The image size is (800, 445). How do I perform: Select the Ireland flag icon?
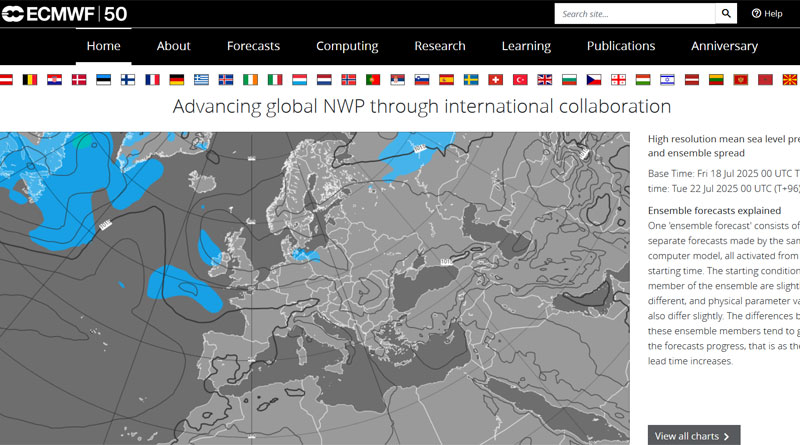[250, 80]
